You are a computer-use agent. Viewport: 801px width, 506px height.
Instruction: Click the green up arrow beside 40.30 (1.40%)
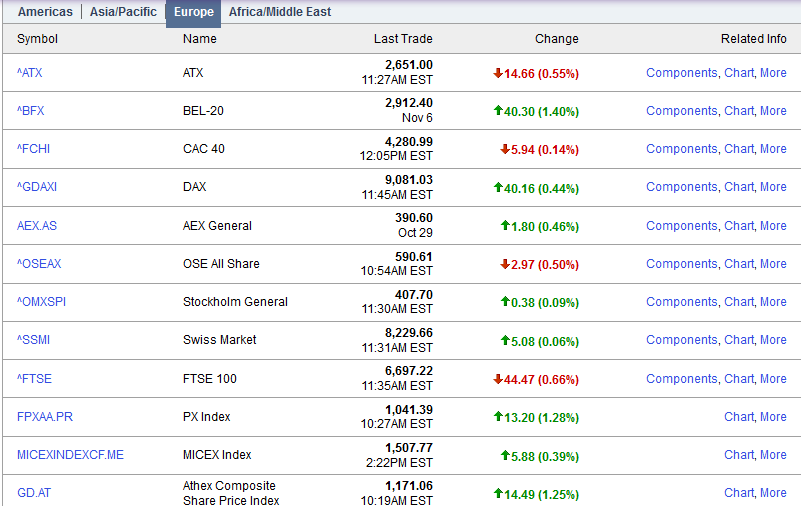point(498,110)
